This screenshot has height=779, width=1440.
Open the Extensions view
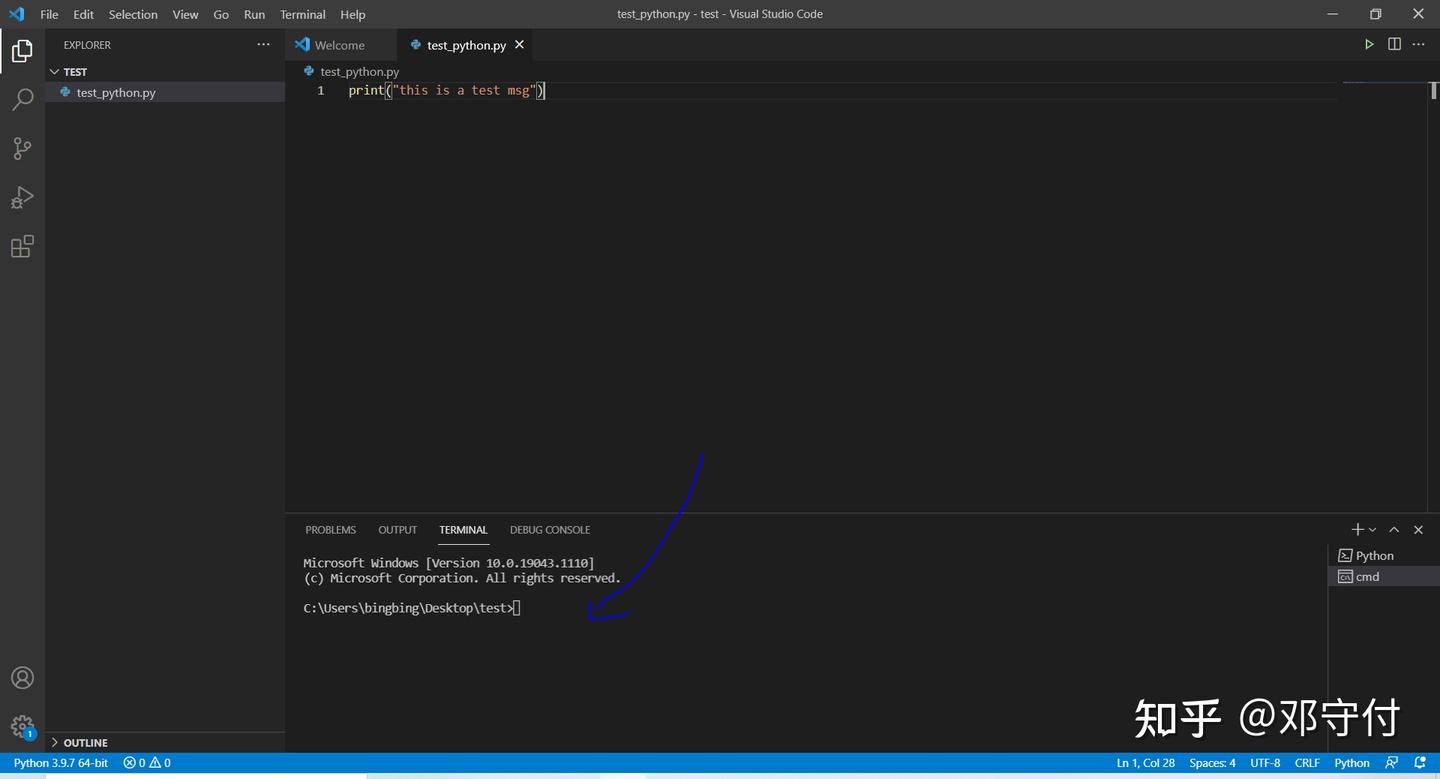(x=22, y=246)
